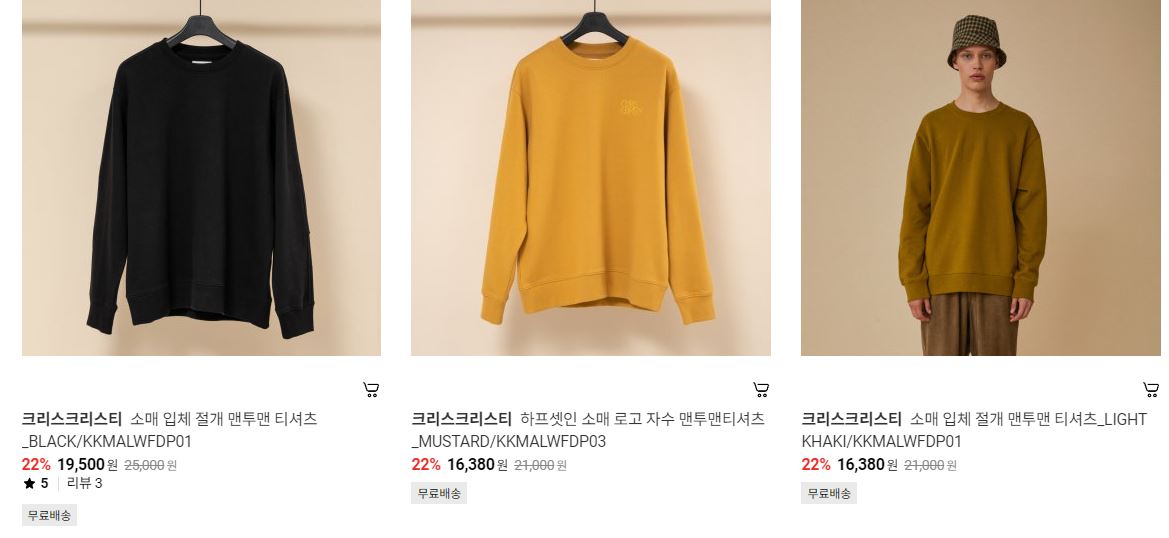Open the khaki sweatshirt model photo
Image resolution: width=1169 pixels, height=538 pixels.
(980, 177)
